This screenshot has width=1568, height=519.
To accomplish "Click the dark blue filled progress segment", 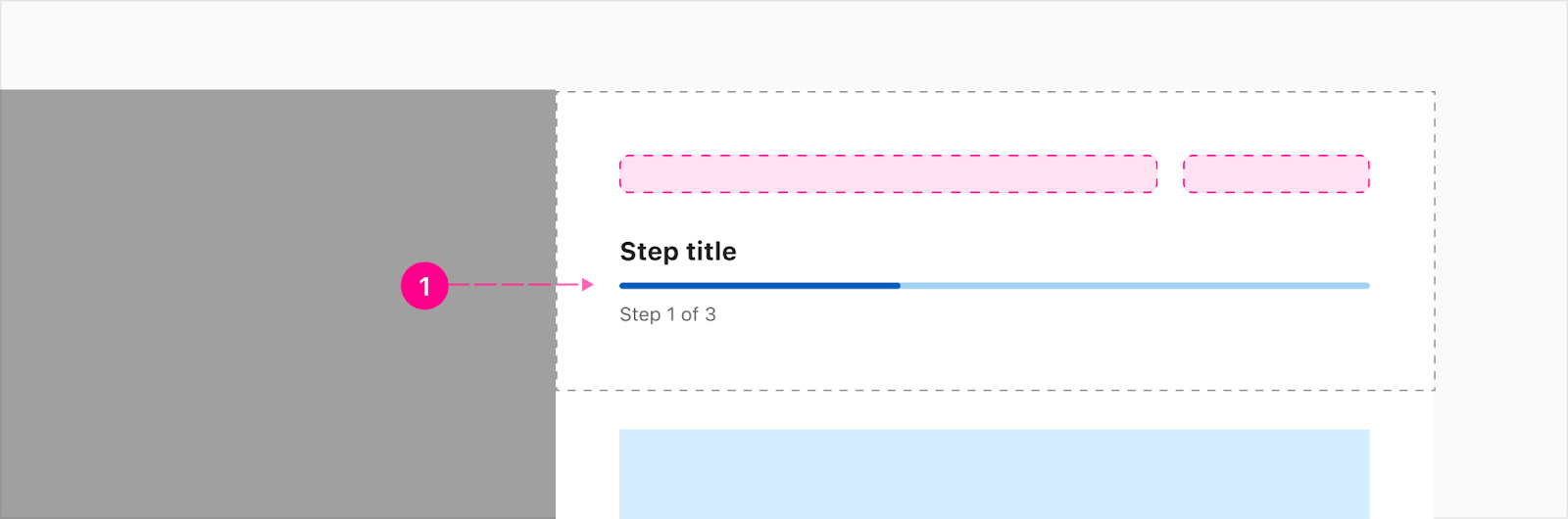I will click(759, 286).
